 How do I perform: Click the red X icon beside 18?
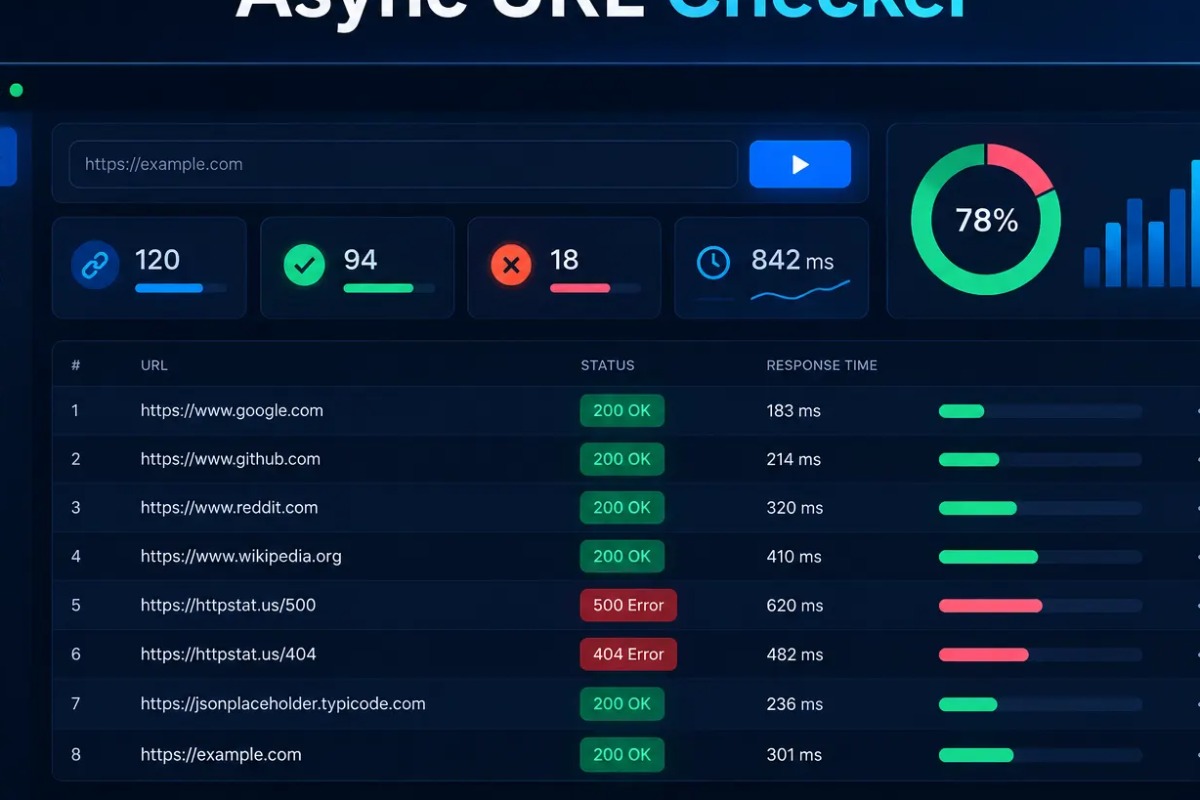click(511, 265)
